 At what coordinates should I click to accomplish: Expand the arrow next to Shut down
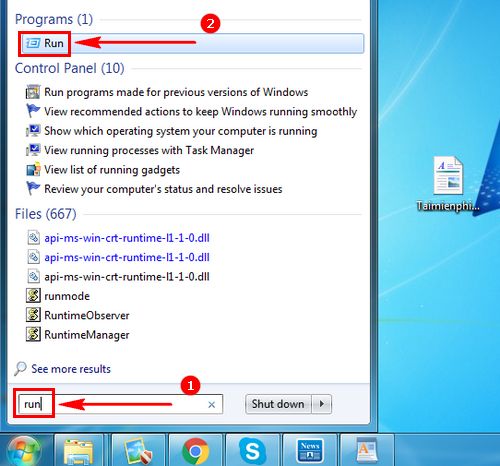[322, 404]
